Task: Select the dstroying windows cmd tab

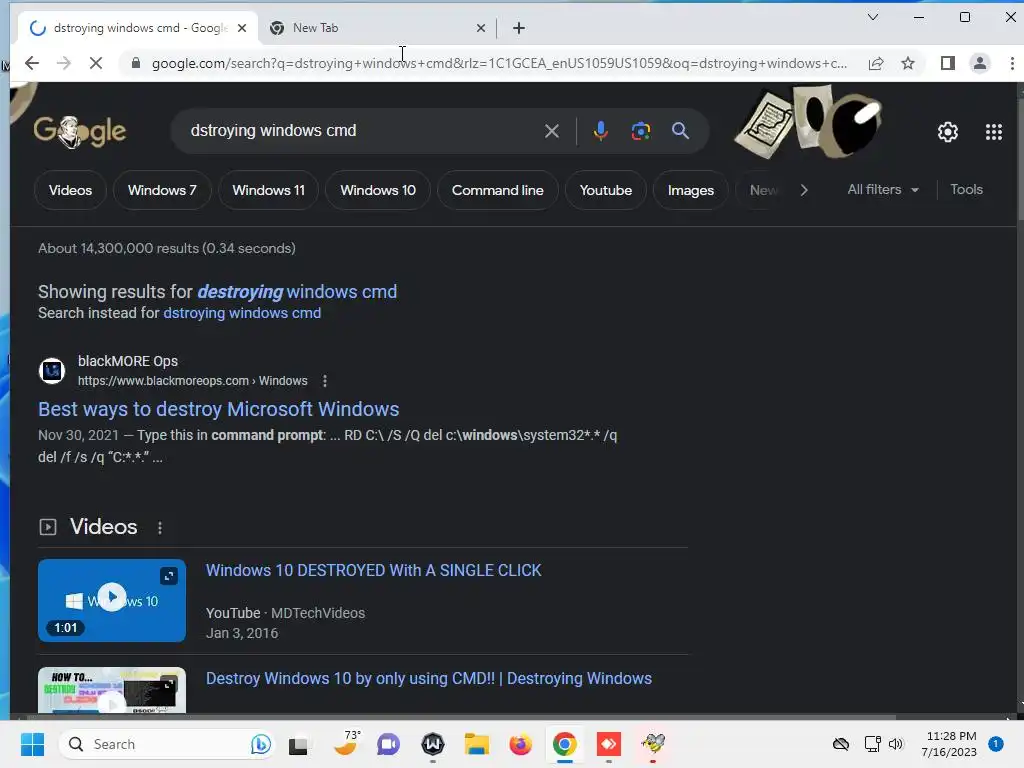Action: (x=138, y=28)
